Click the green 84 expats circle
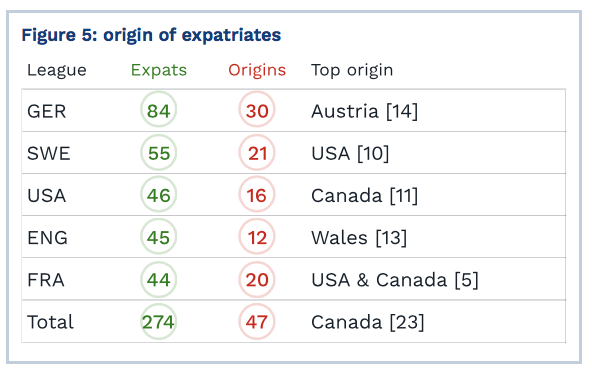This screenshot has height=372, width=592. 159,110
